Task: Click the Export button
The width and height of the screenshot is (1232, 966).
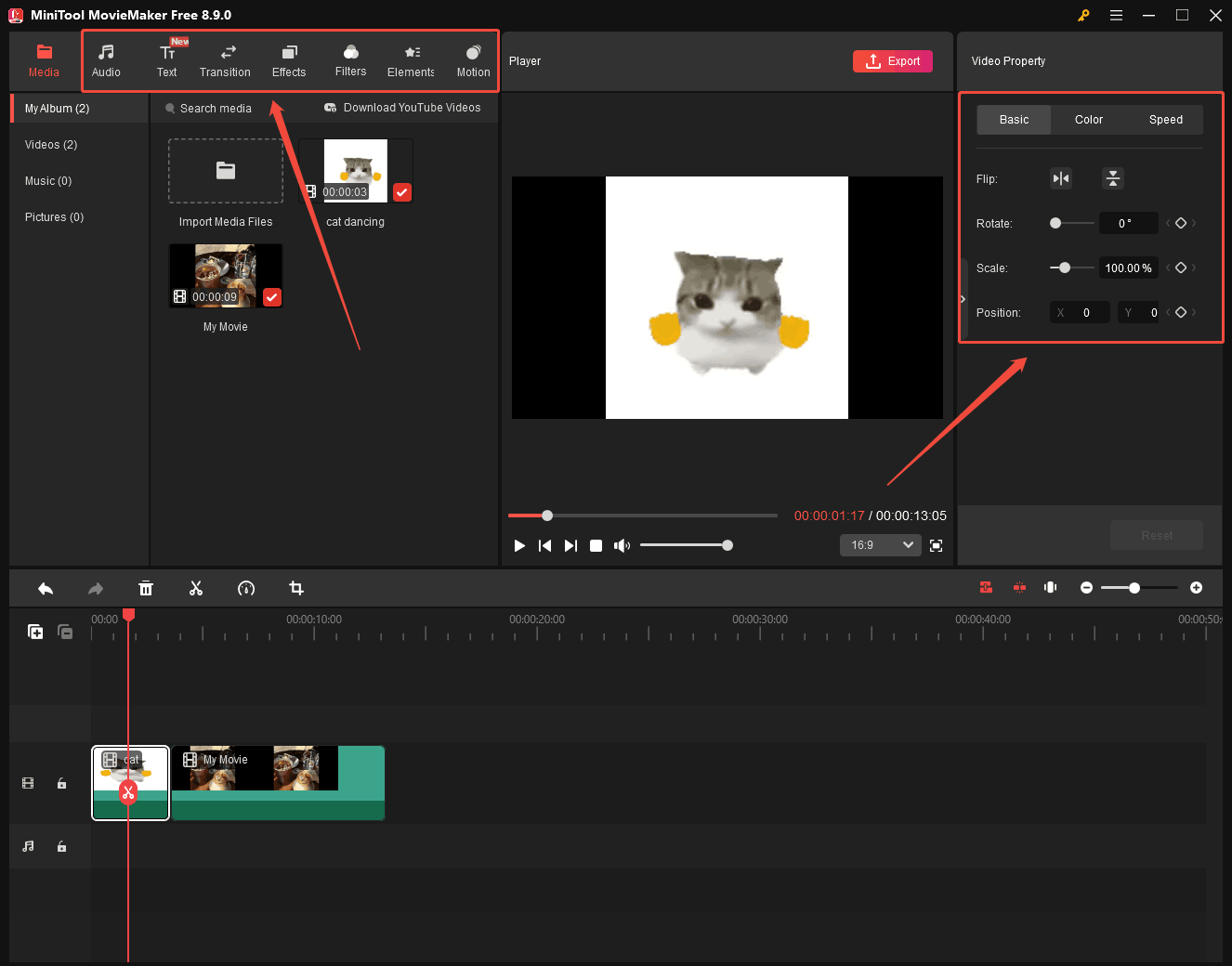Action: click(893, 61)
